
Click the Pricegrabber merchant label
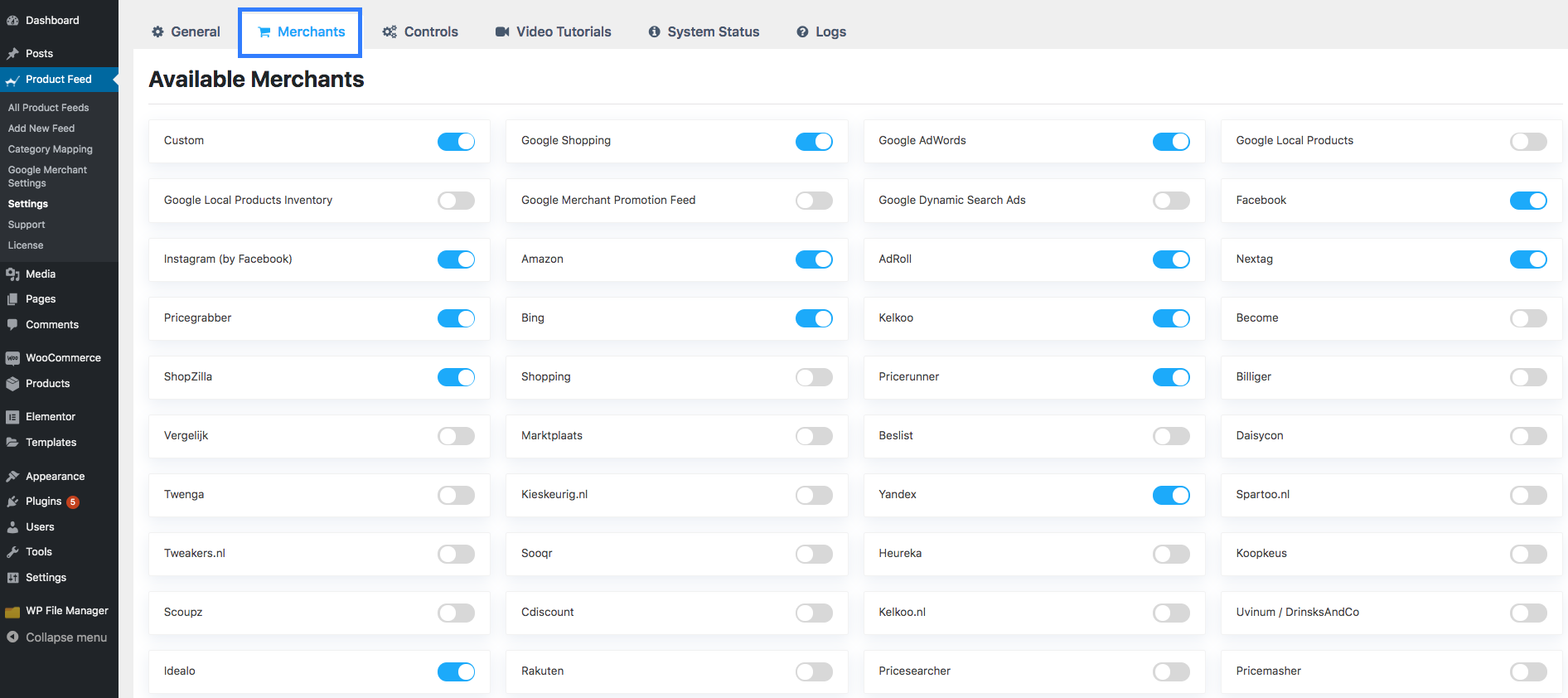[197, 317]
